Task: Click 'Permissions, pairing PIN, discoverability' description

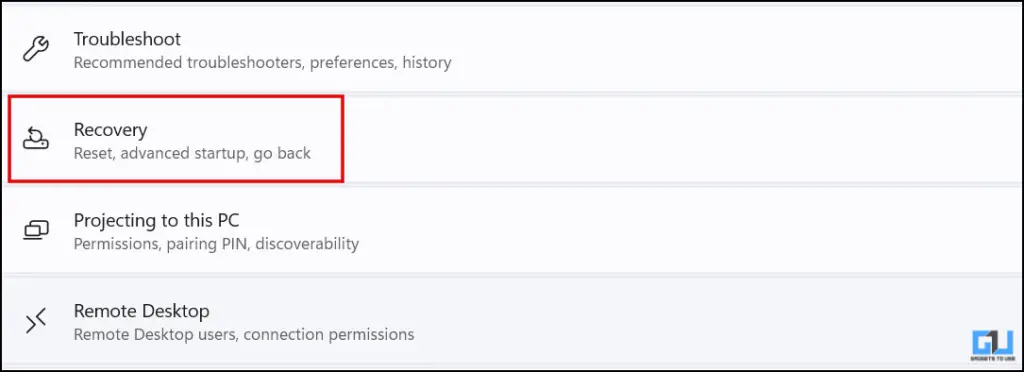Action: tap(216, 245)
